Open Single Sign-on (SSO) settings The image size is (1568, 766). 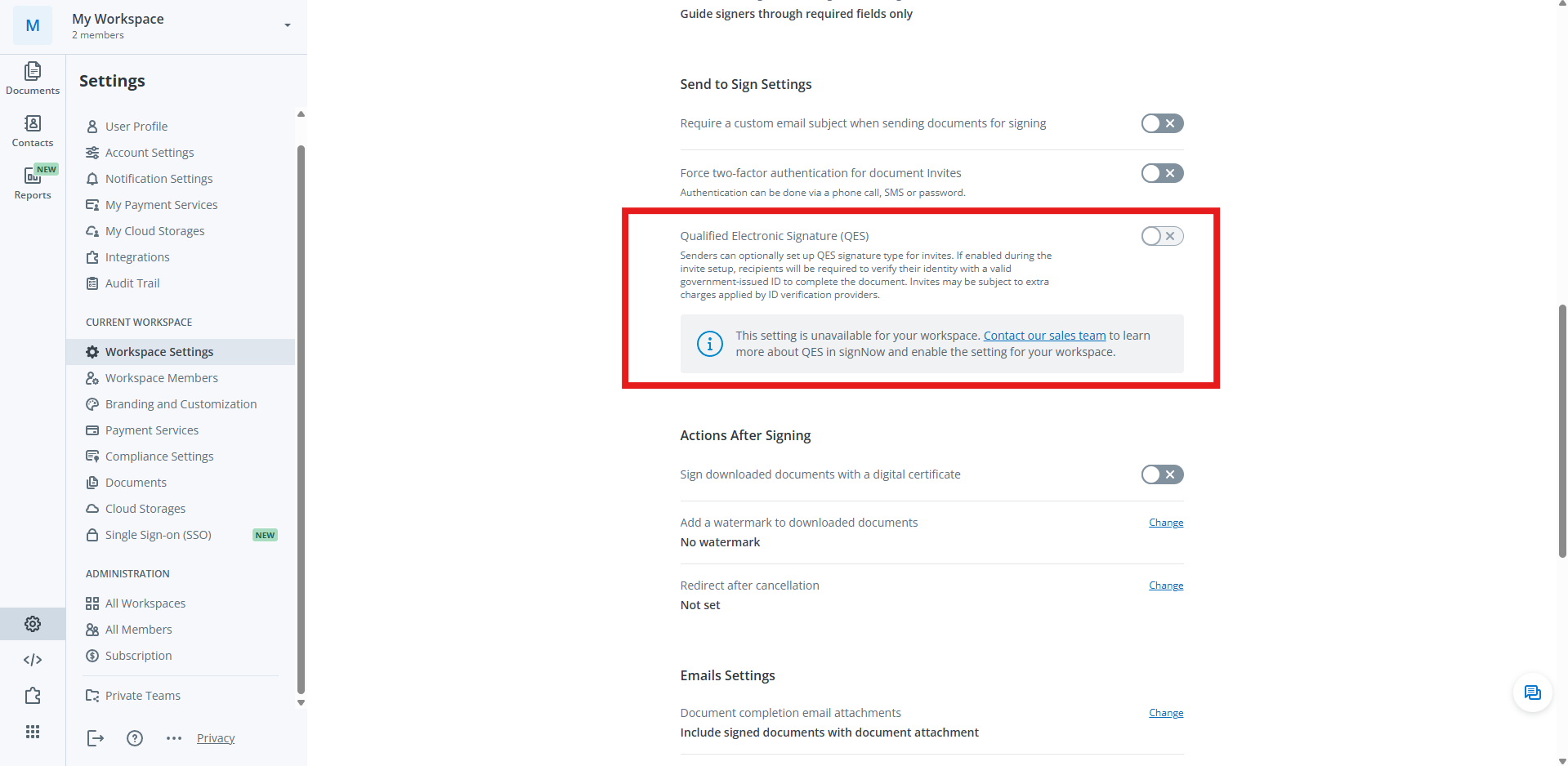(x=159, y=535)
